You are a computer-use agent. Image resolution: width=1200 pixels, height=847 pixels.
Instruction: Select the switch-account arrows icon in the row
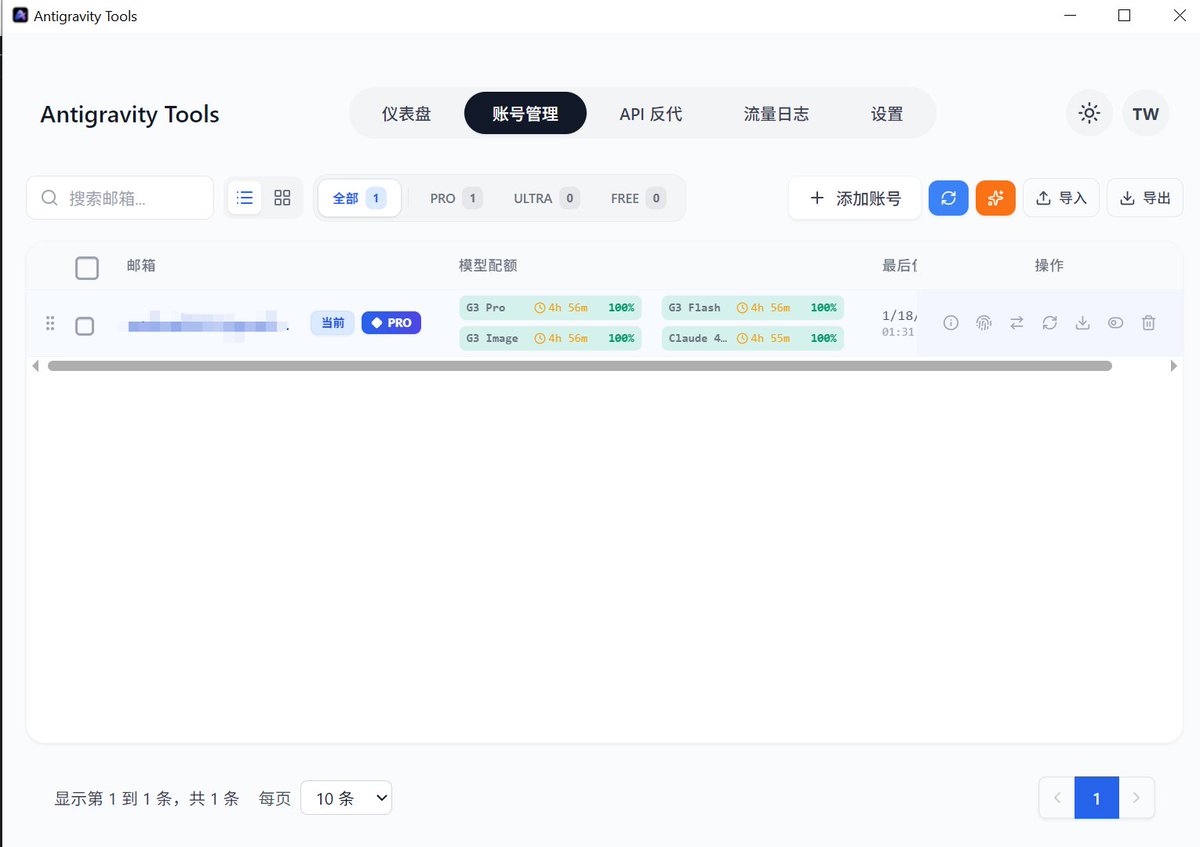[x=1016, y=323]
